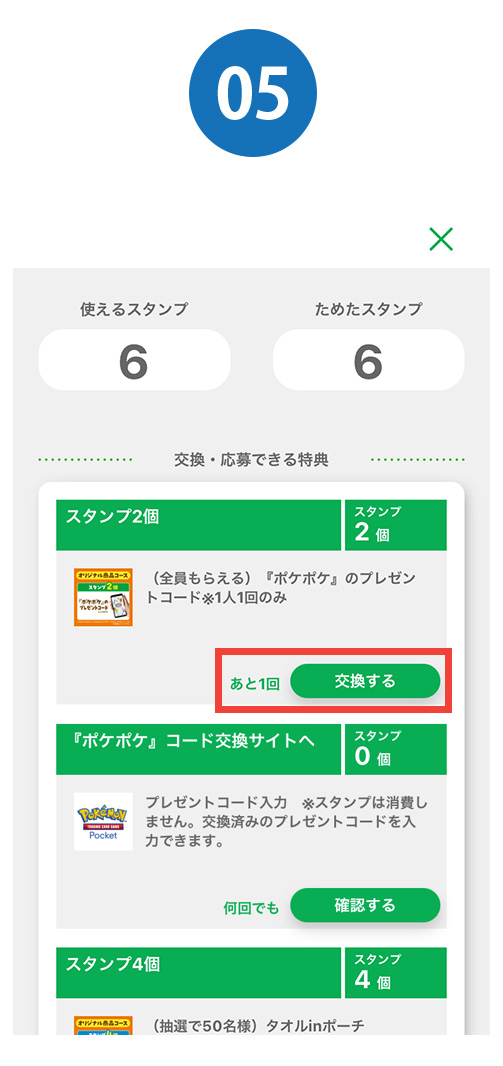Tap the ためたスタンプ count box

coord(368,360)
